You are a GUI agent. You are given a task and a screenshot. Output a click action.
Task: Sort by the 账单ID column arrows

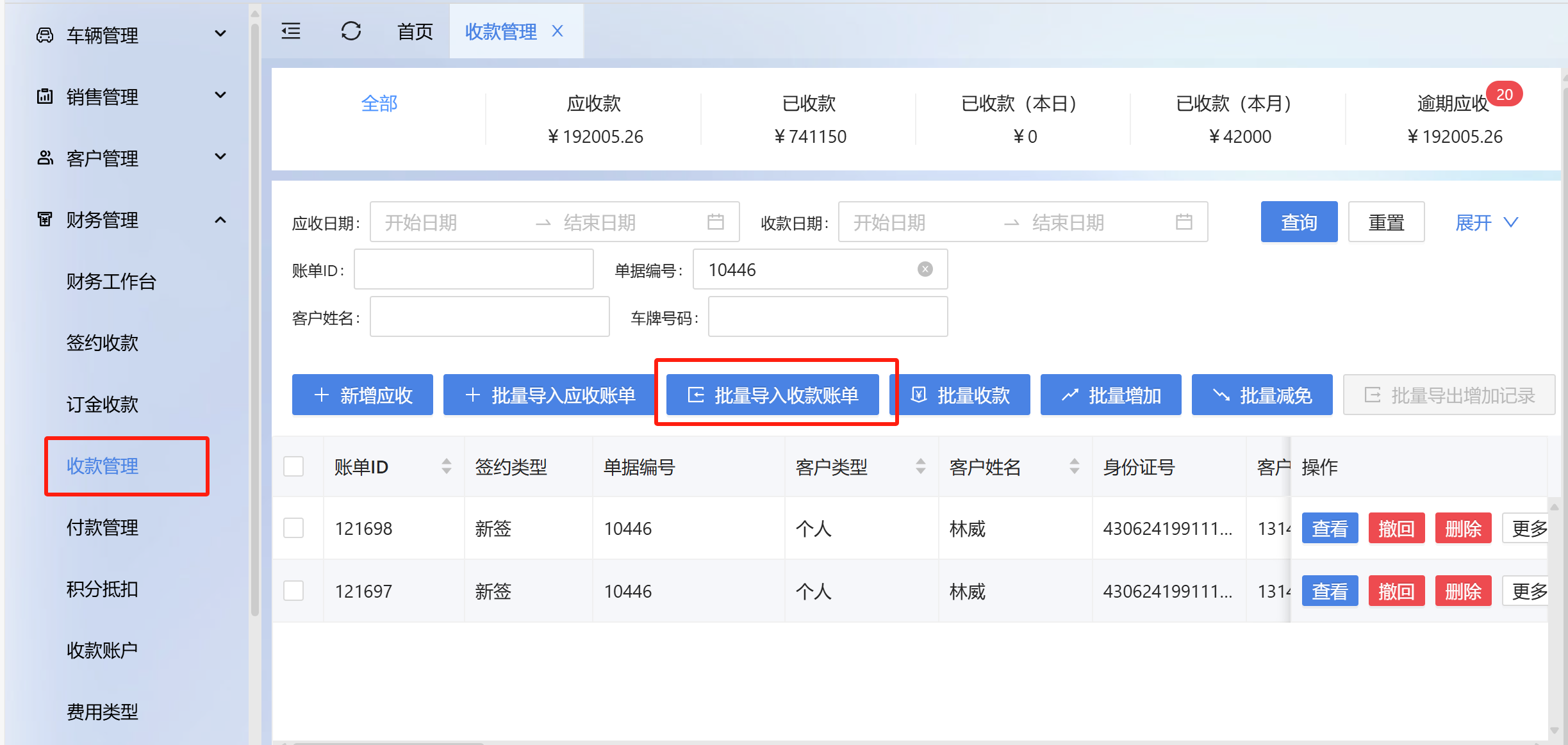pos(447,466)
